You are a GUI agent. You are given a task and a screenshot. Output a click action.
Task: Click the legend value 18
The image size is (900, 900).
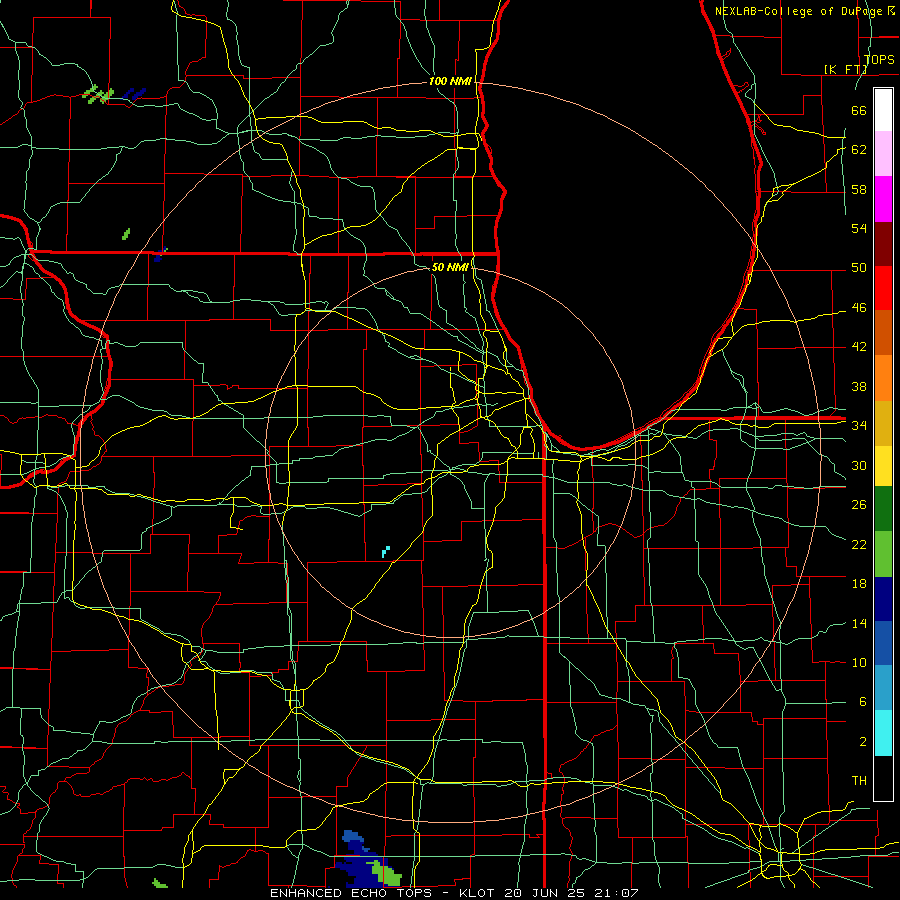[859, 584]
